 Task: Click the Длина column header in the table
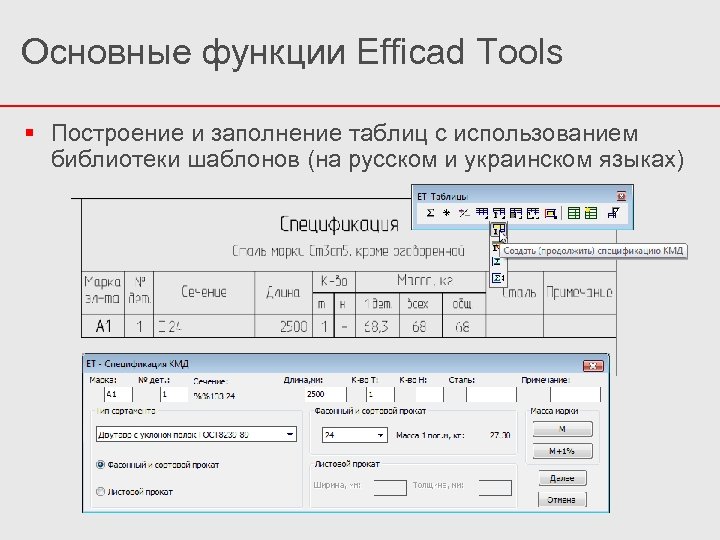click(x=283, y=292)
